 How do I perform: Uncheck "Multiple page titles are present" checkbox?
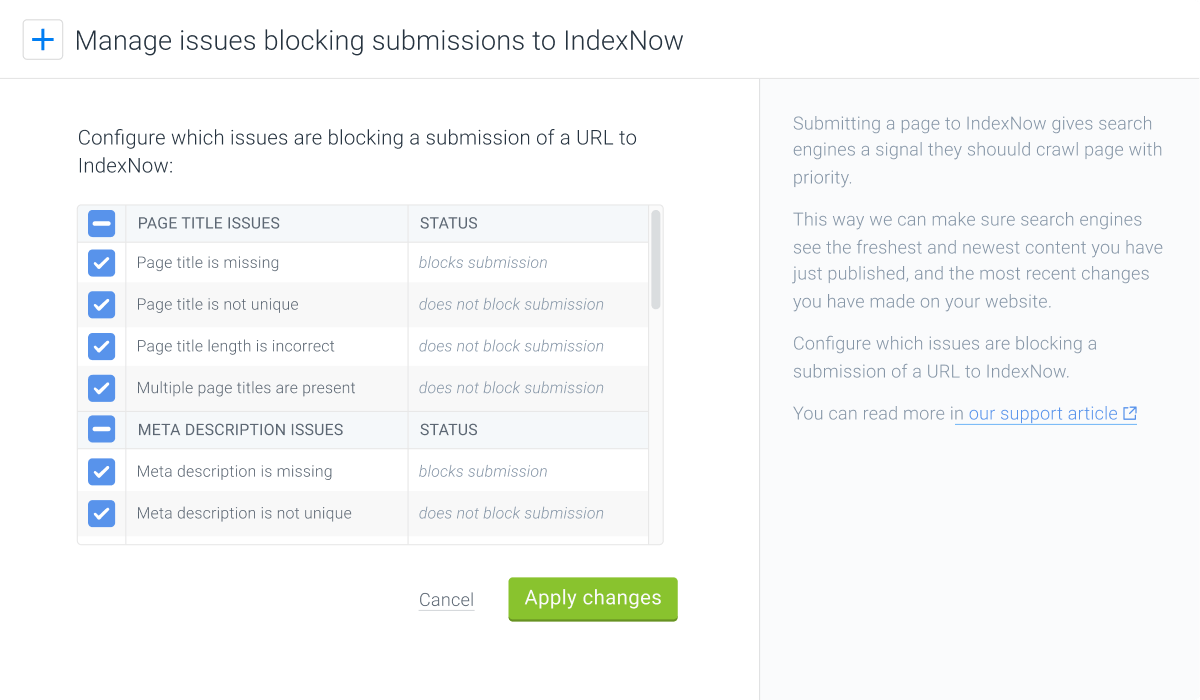[102, 388]
